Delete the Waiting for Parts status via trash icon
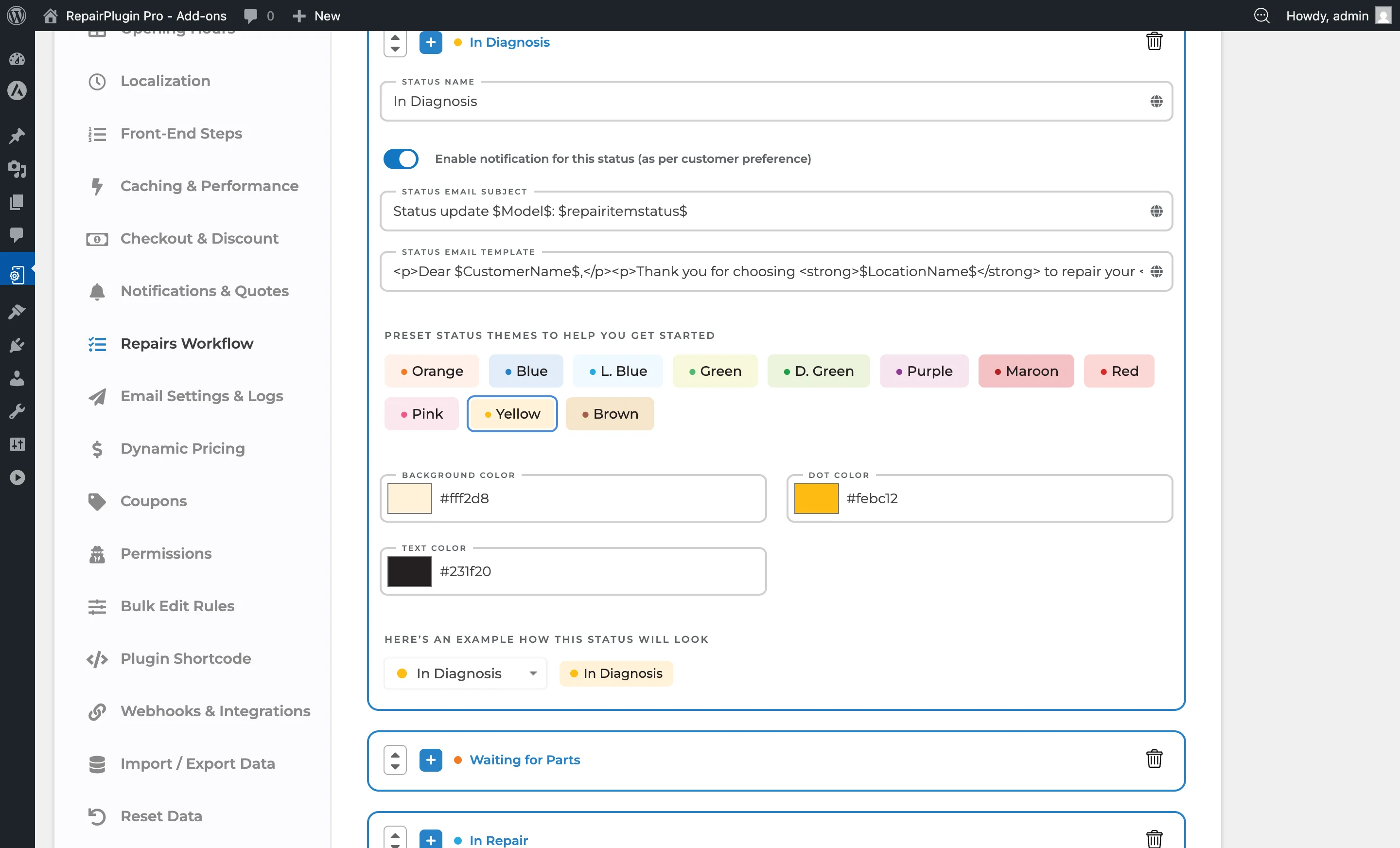This screenshot has width=1400, height=848. pos(1155,759)
